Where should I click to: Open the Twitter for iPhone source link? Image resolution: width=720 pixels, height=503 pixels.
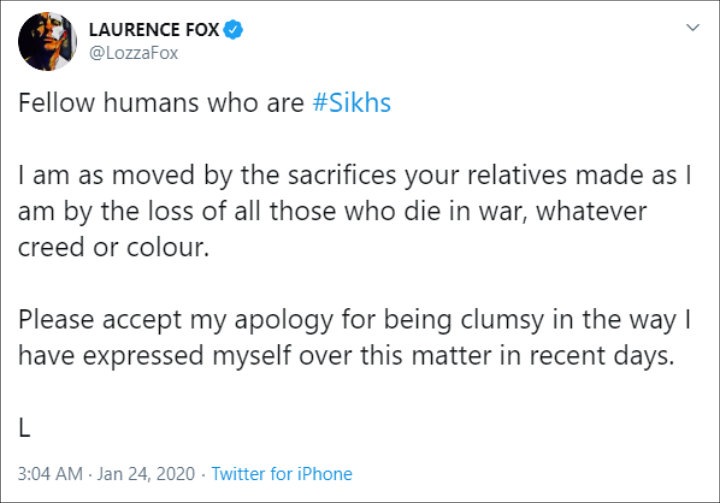point(281,474)
